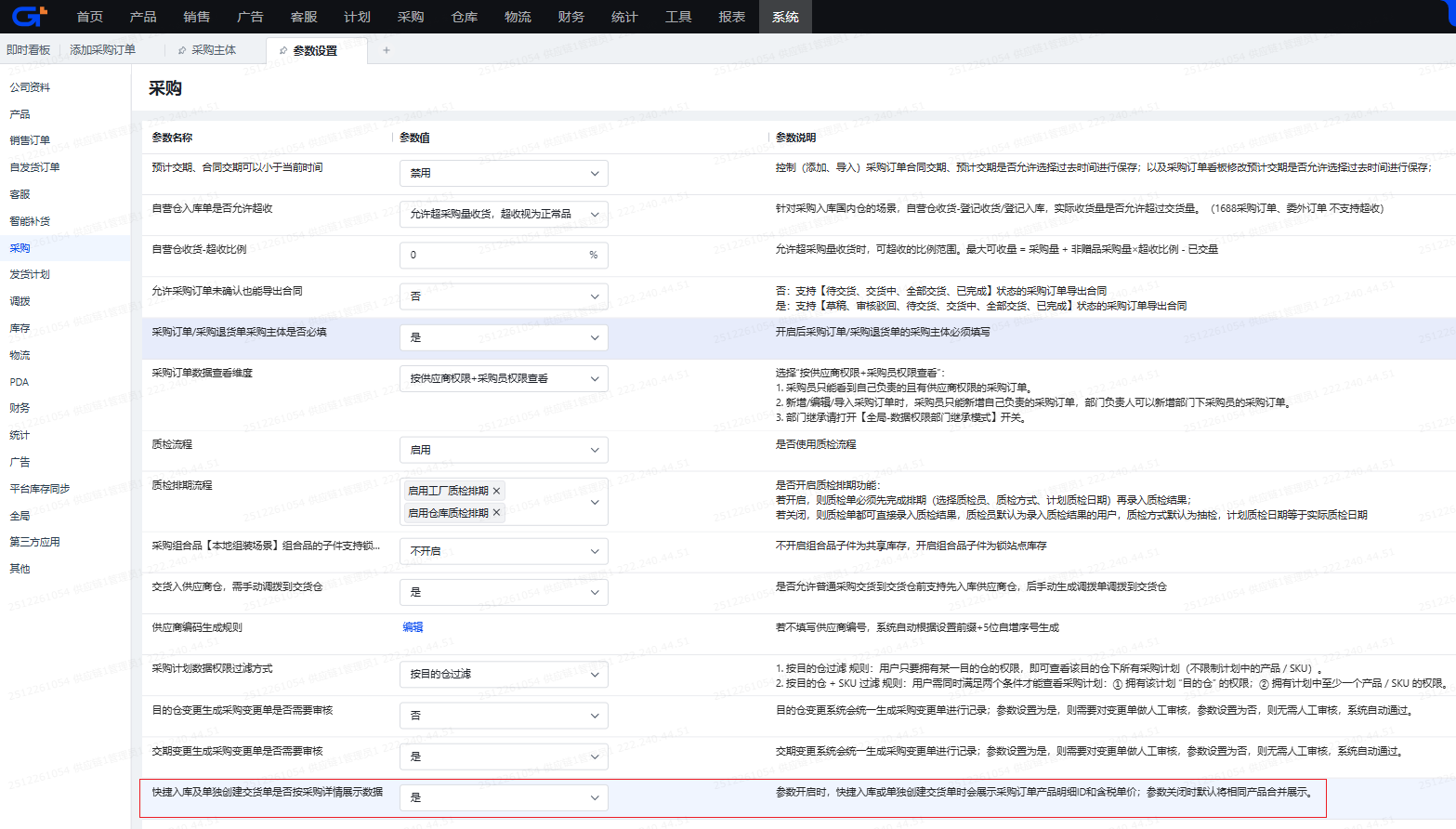The width and height of the screenshot is (1456, 829).
Task: Add a new tab with plus icon
Action: point(387,50)
